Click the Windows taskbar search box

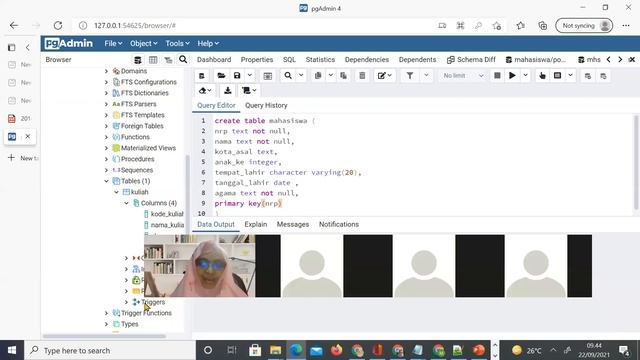coord(110,351)
